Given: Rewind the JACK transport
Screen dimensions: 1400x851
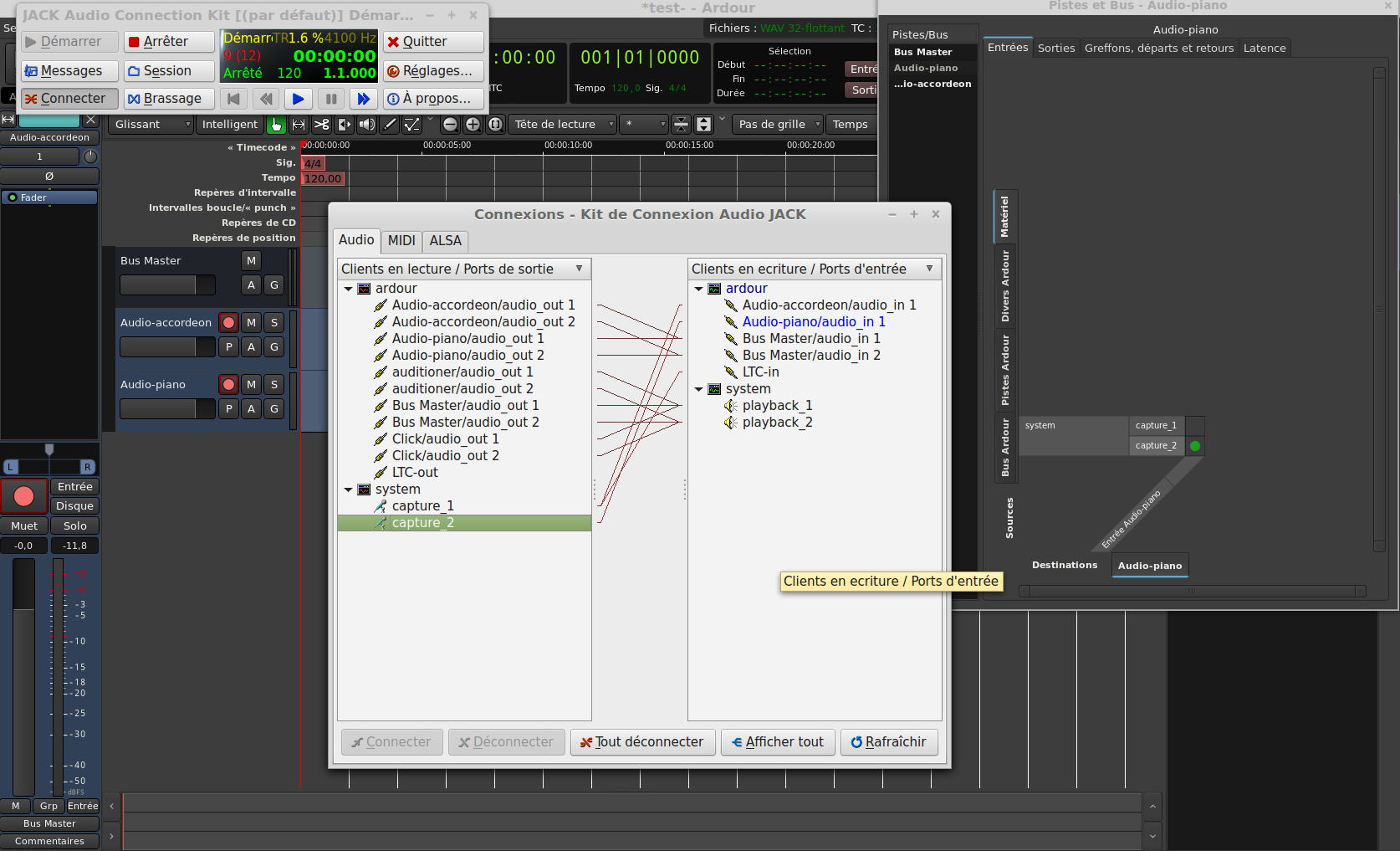Looking at the screenshot, I should tap(266, 99).
